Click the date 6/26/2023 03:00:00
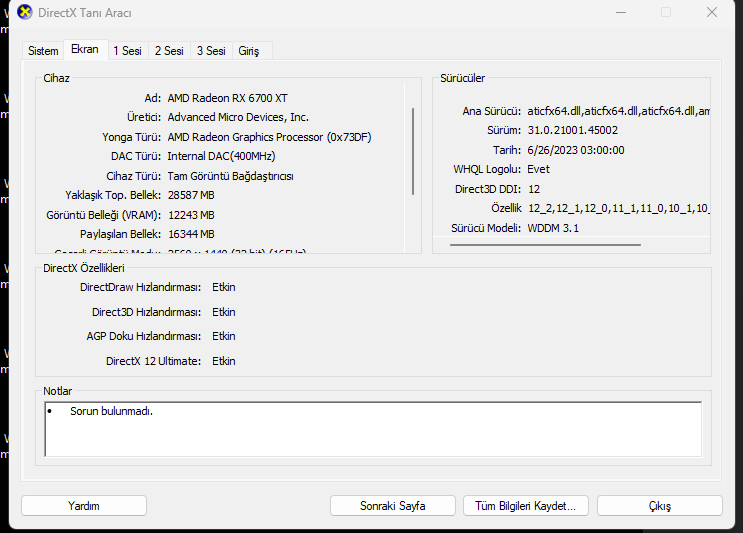Viewport: 743px width, 533px height. coord(576,150)
